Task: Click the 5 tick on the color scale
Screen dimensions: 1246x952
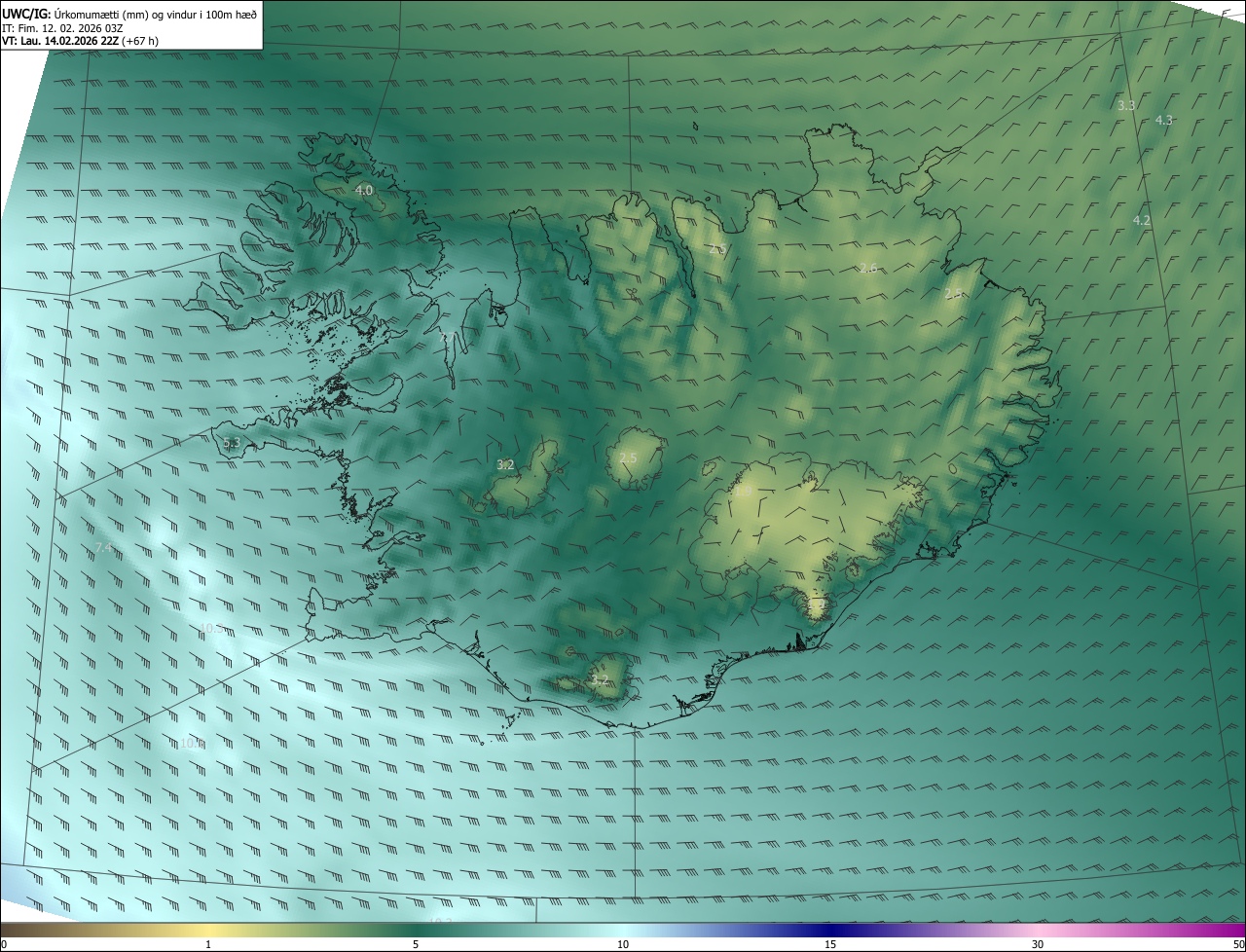Action: click(x=416, y=944)
